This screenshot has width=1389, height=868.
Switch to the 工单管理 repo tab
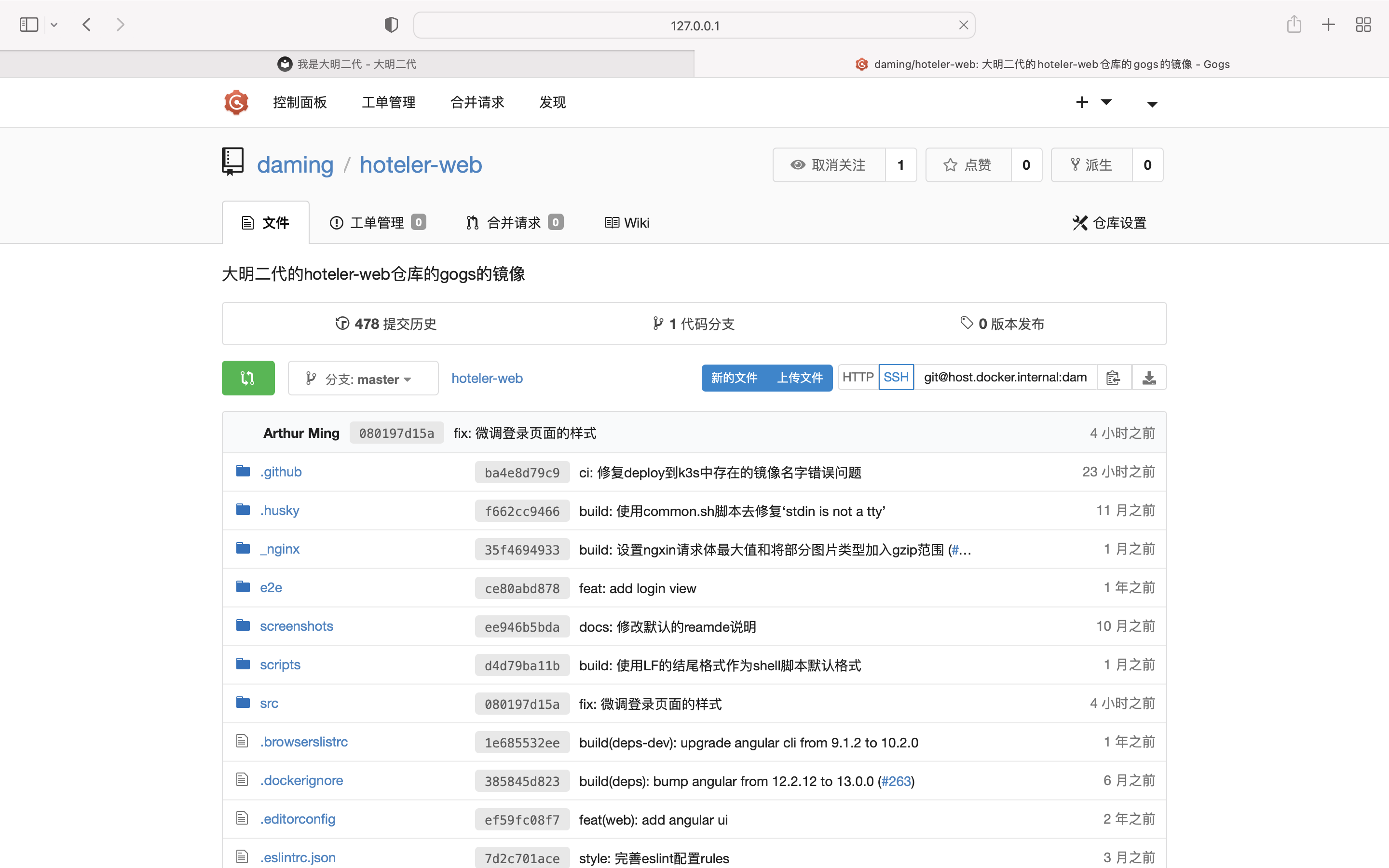pyautogui.click(x=377, y=223)
